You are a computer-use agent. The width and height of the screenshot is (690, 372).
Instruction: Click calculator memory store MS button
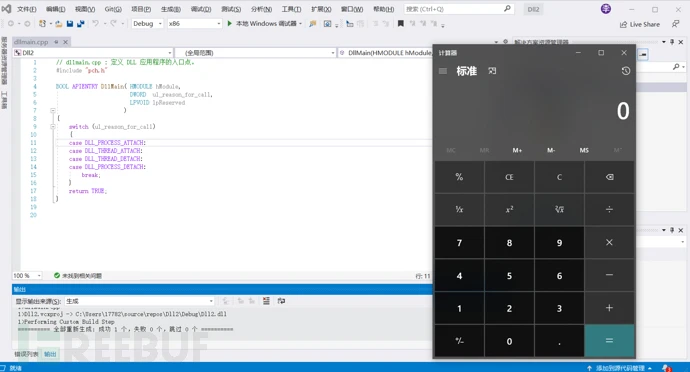click(584, 151)
